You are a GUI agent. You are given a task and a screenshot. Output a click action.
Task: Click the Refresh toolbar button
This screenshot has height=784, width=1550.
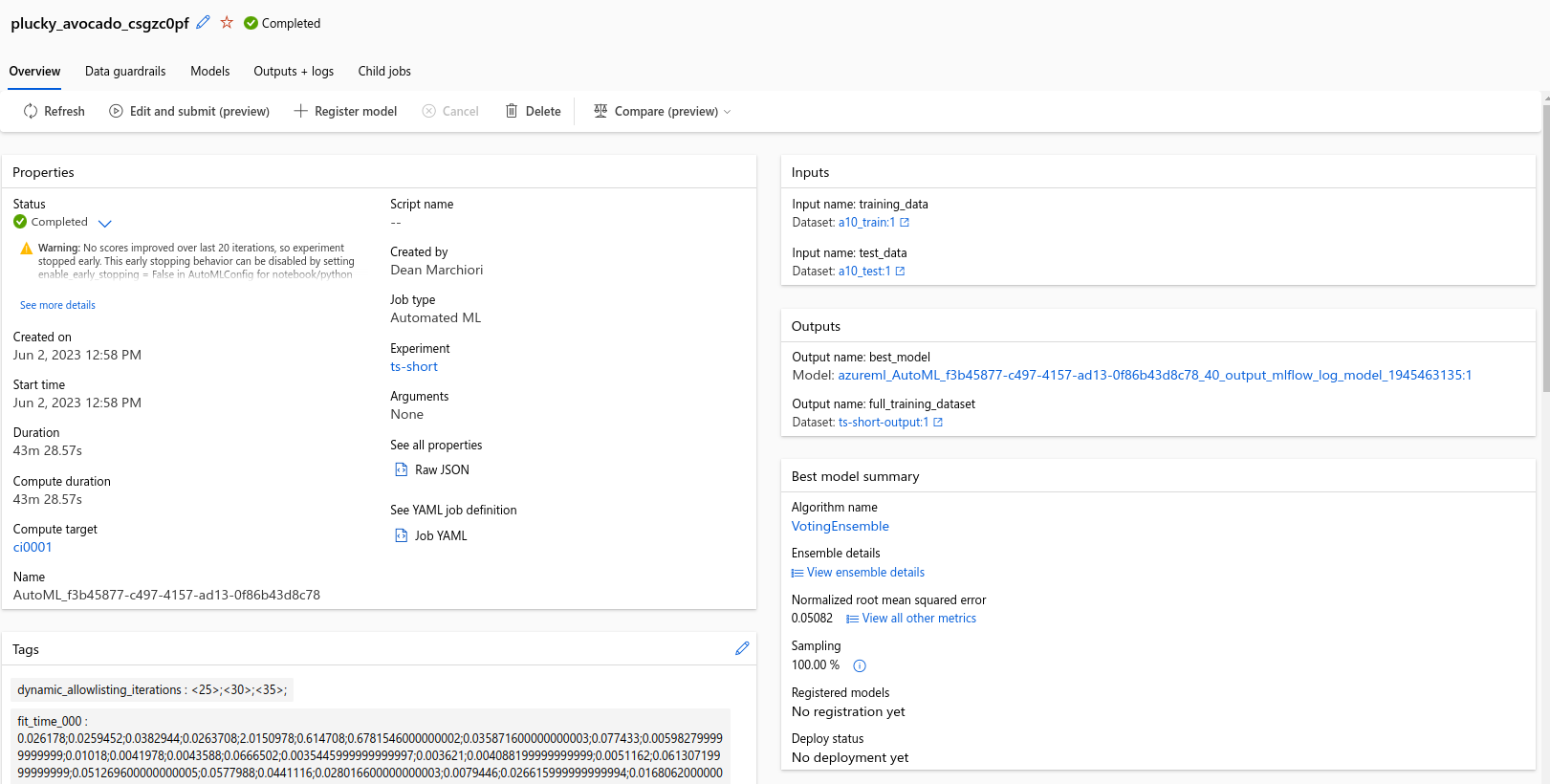pyautogui.click(x=55, y=111)
